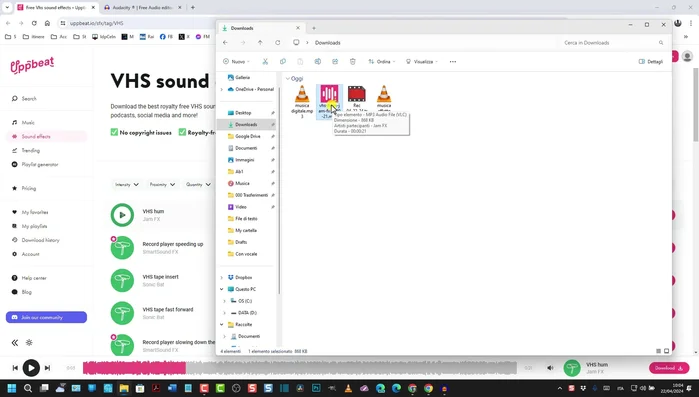Play the VHS tape insert sound effect
699x397 pixels.
pyautogui.click(x=122, y=280)
